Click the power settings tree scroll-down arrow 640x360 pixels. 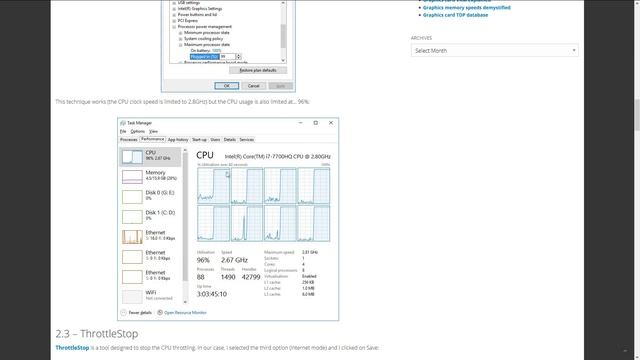pos(283,60)
